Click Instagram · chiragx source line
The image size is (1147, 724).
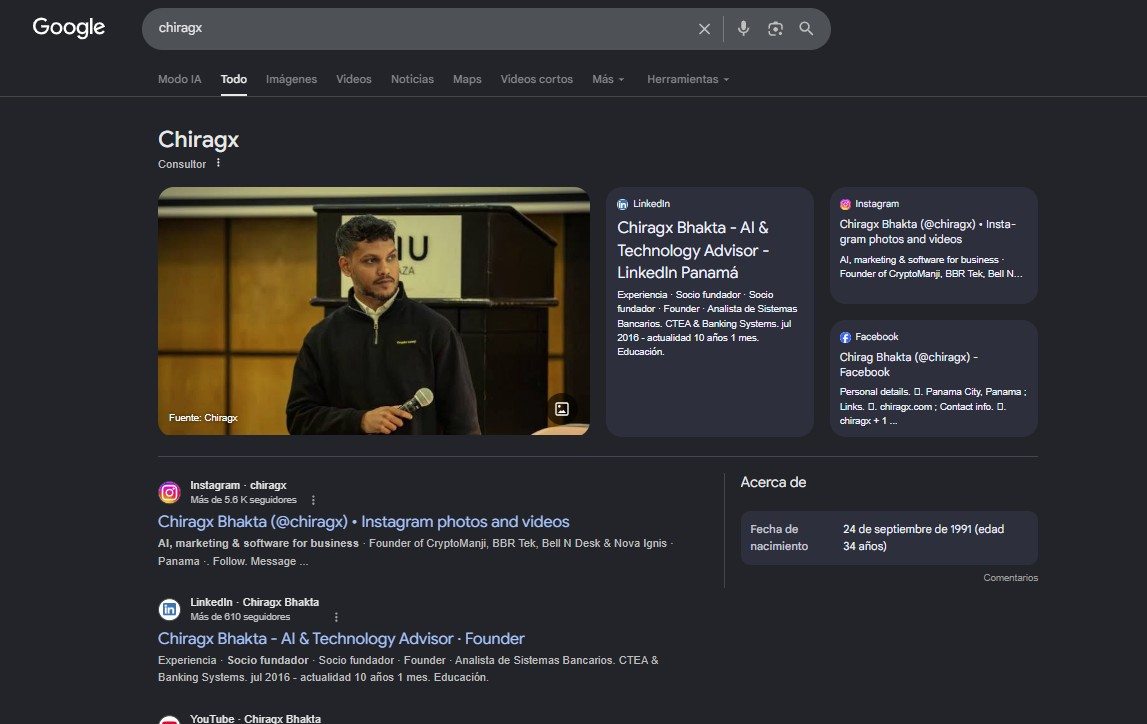click(x=238, y=485)
